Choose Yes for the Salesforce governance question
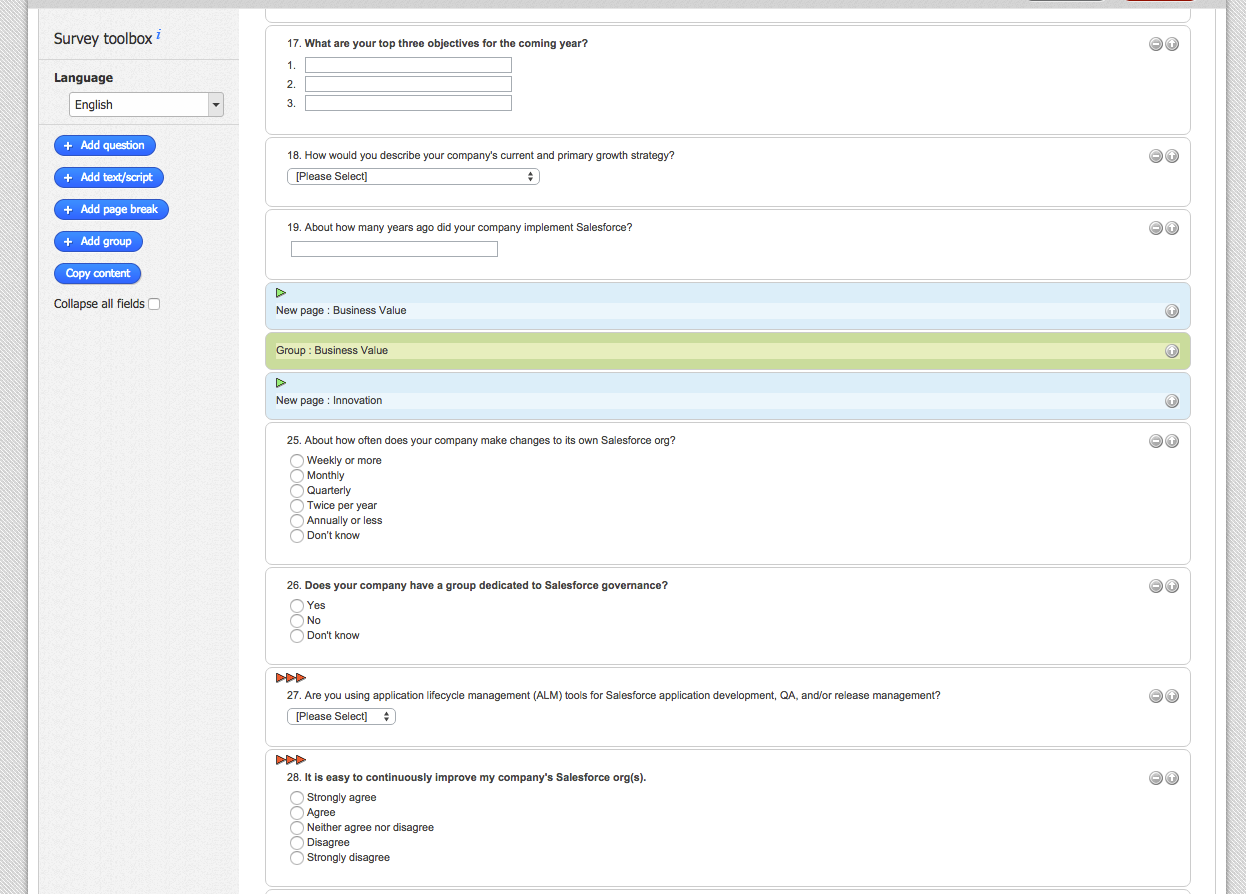This screenshot has height=894, width=1246. click(297, 605)
